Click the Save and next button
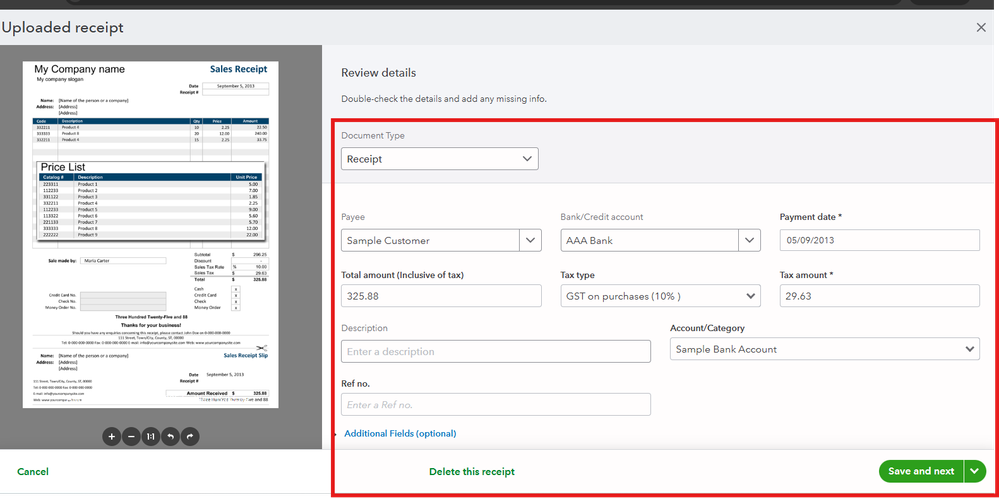The width and height of the screenshot is (999, 498). click(921, 471)
